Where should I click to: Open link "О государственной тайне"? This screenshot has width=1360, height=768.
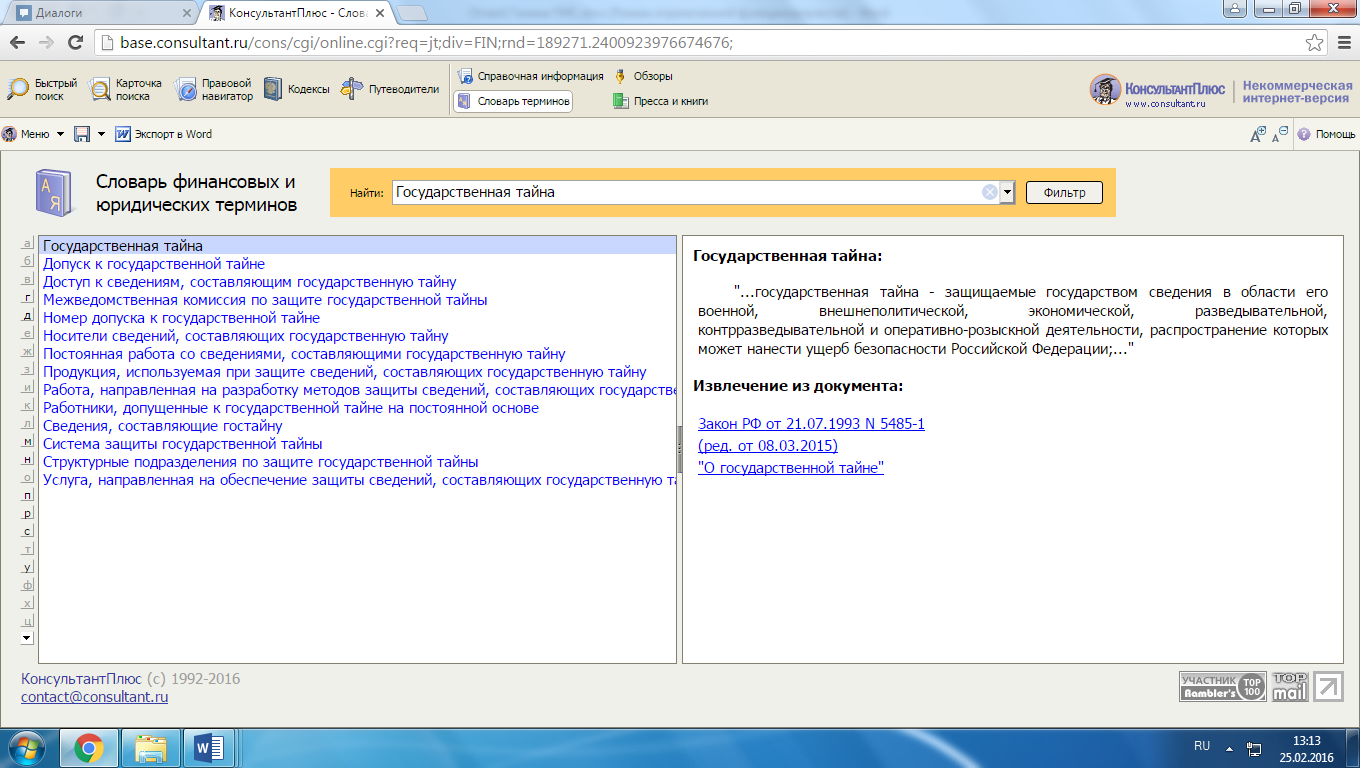click(791, 468)
